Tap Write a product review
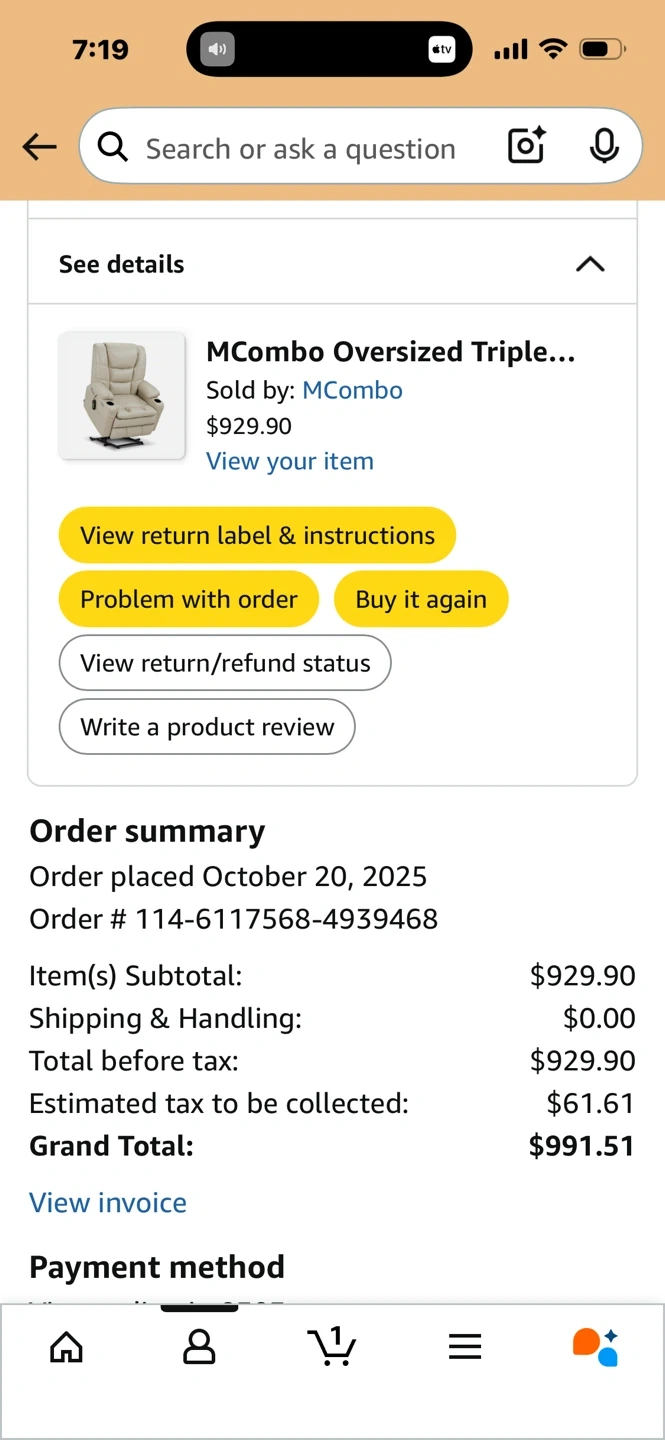665x1440 pixels. coord(207,726)
